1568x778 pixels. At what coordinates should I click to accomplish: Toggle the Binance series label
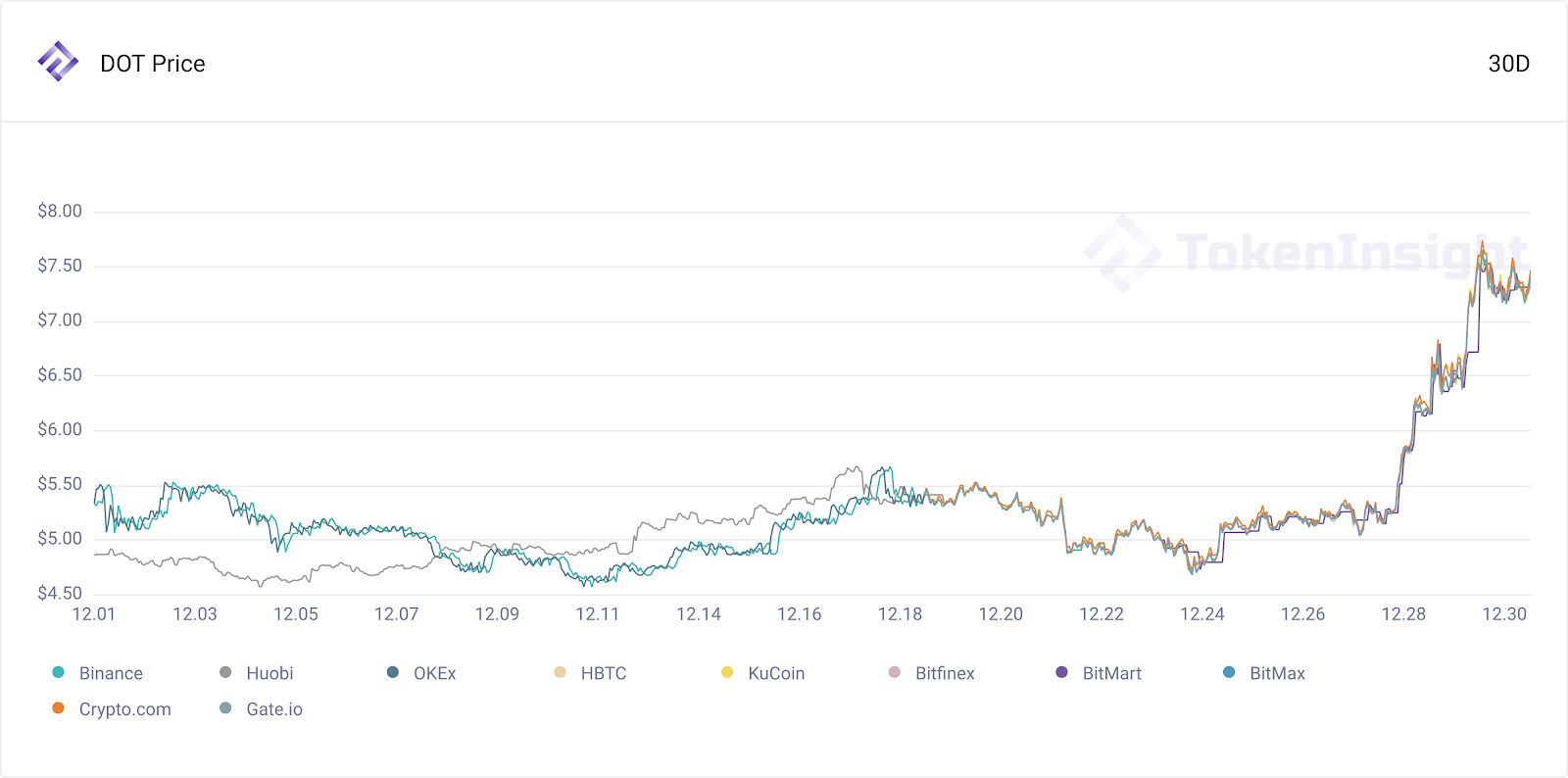point(111,673)
